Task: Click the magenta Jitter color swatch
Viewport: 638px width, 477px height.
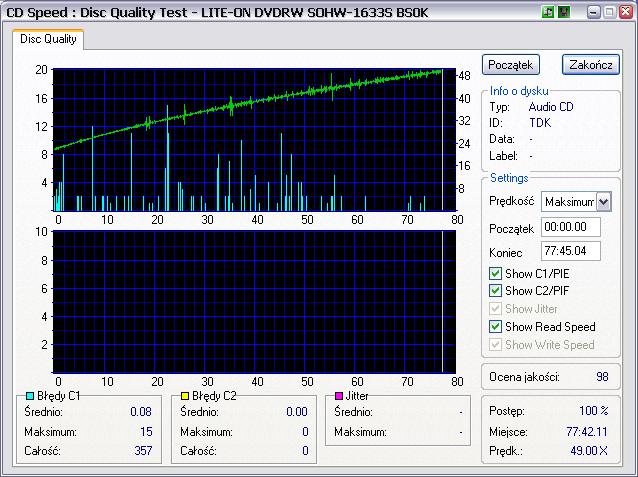Action: coord(339,396)
